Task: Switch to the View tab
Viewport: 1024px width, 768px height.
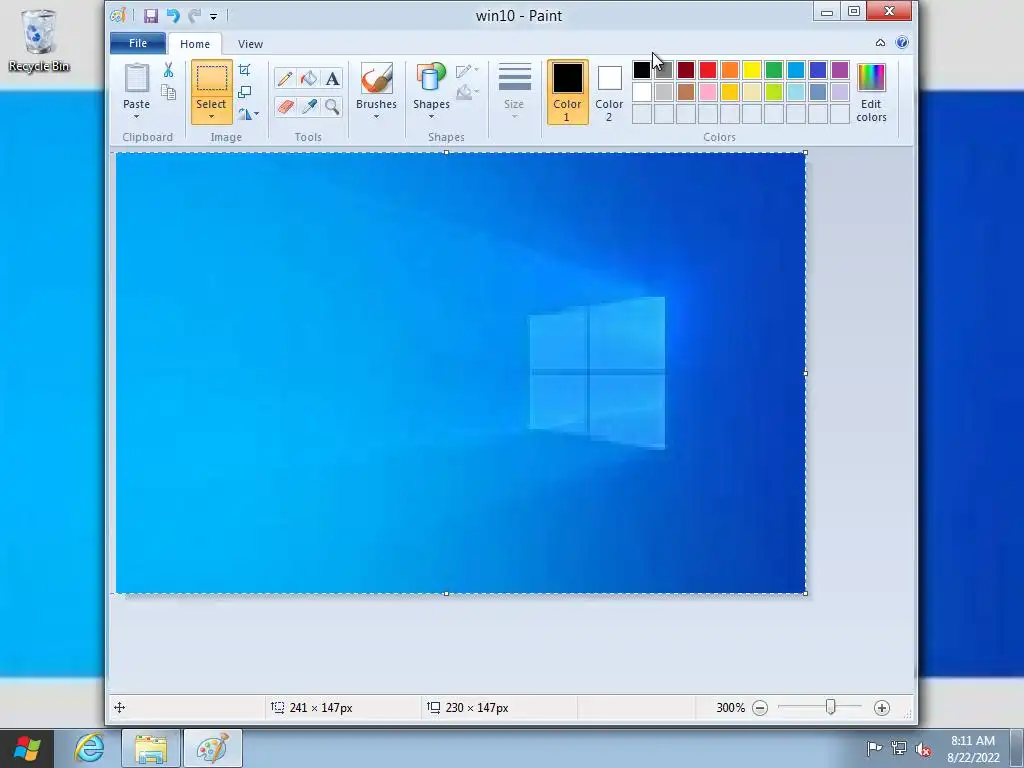Action: [250, 44]
